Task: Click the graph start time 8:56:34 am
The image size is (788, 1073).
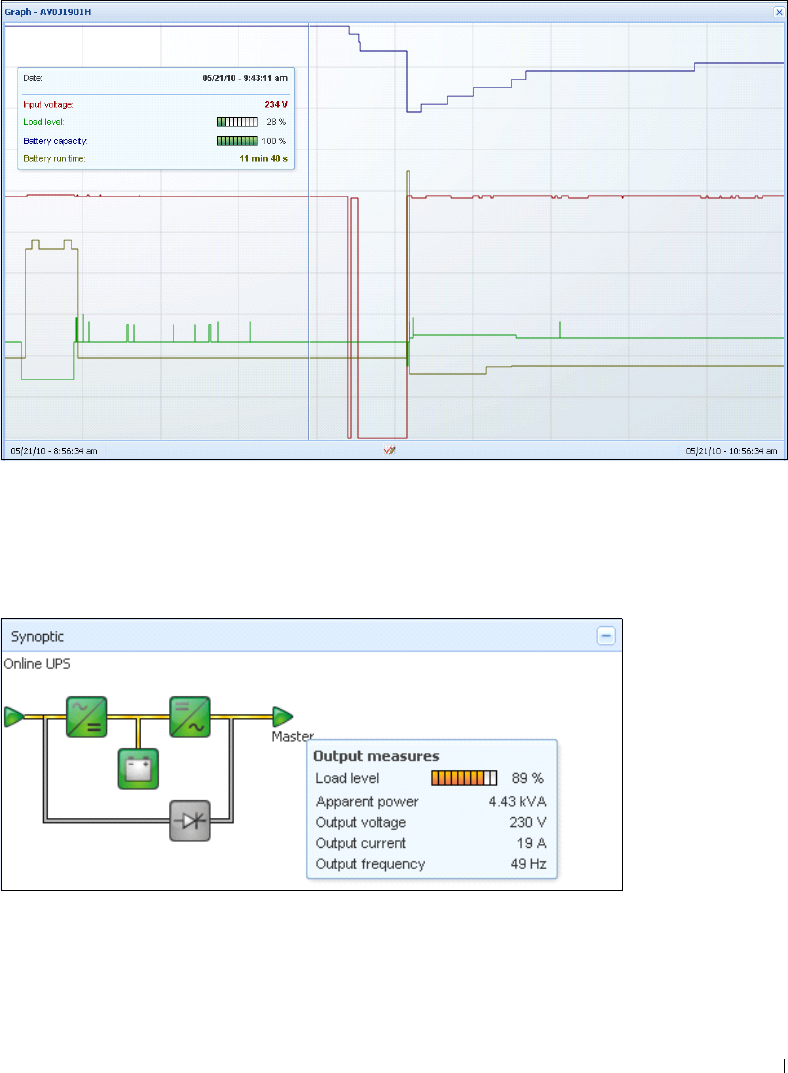Action: [x=54, y=451]
